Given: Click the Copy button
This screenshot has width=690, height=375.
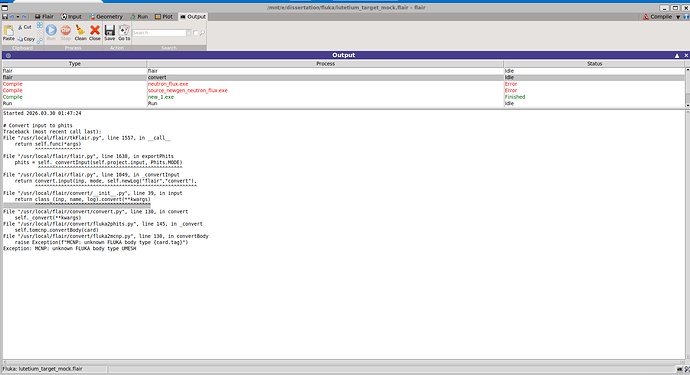Looking at the screenshot, I should (26, 39).
